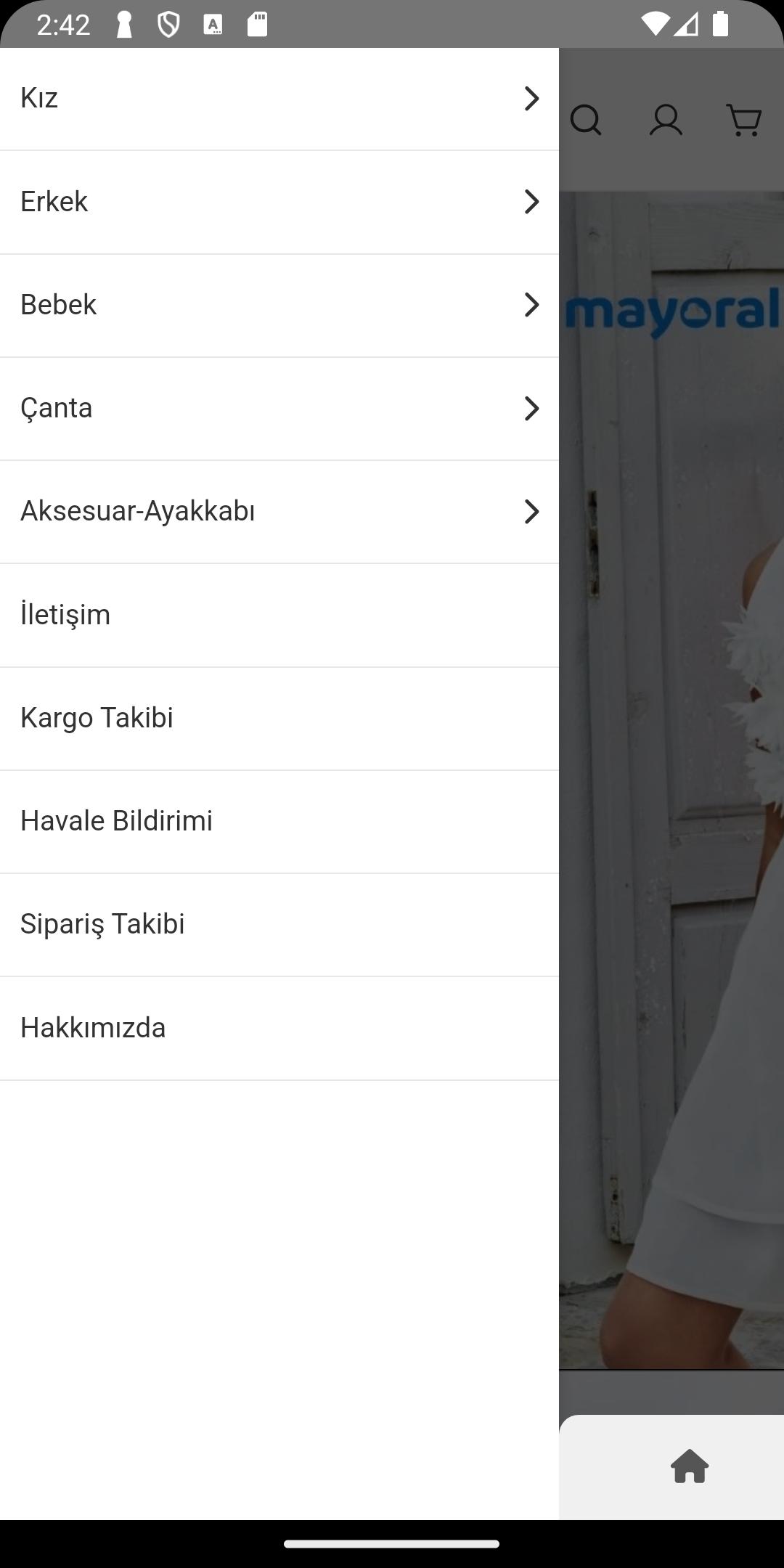Tap the search magnifier icon

click(x=586, y=121)
